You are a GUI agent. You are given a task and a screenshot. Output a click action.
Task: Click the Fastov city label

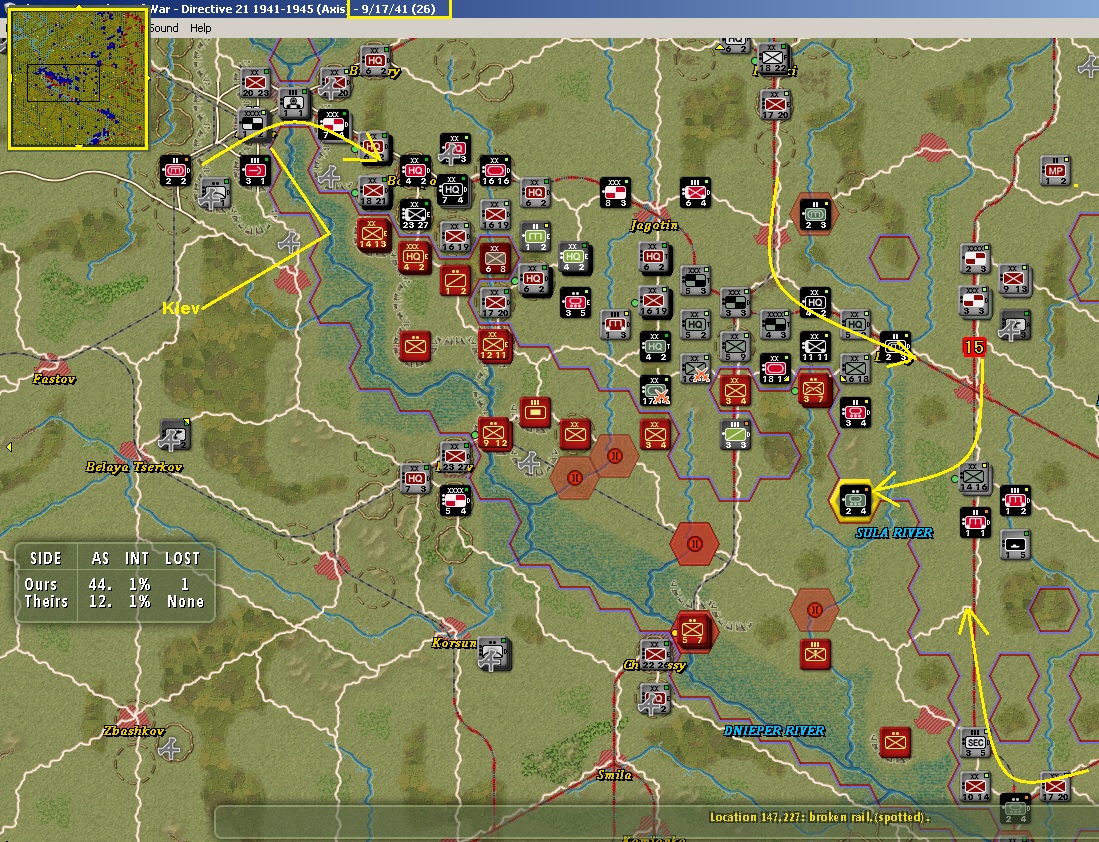pyautogui.click(x=54, y=379)
